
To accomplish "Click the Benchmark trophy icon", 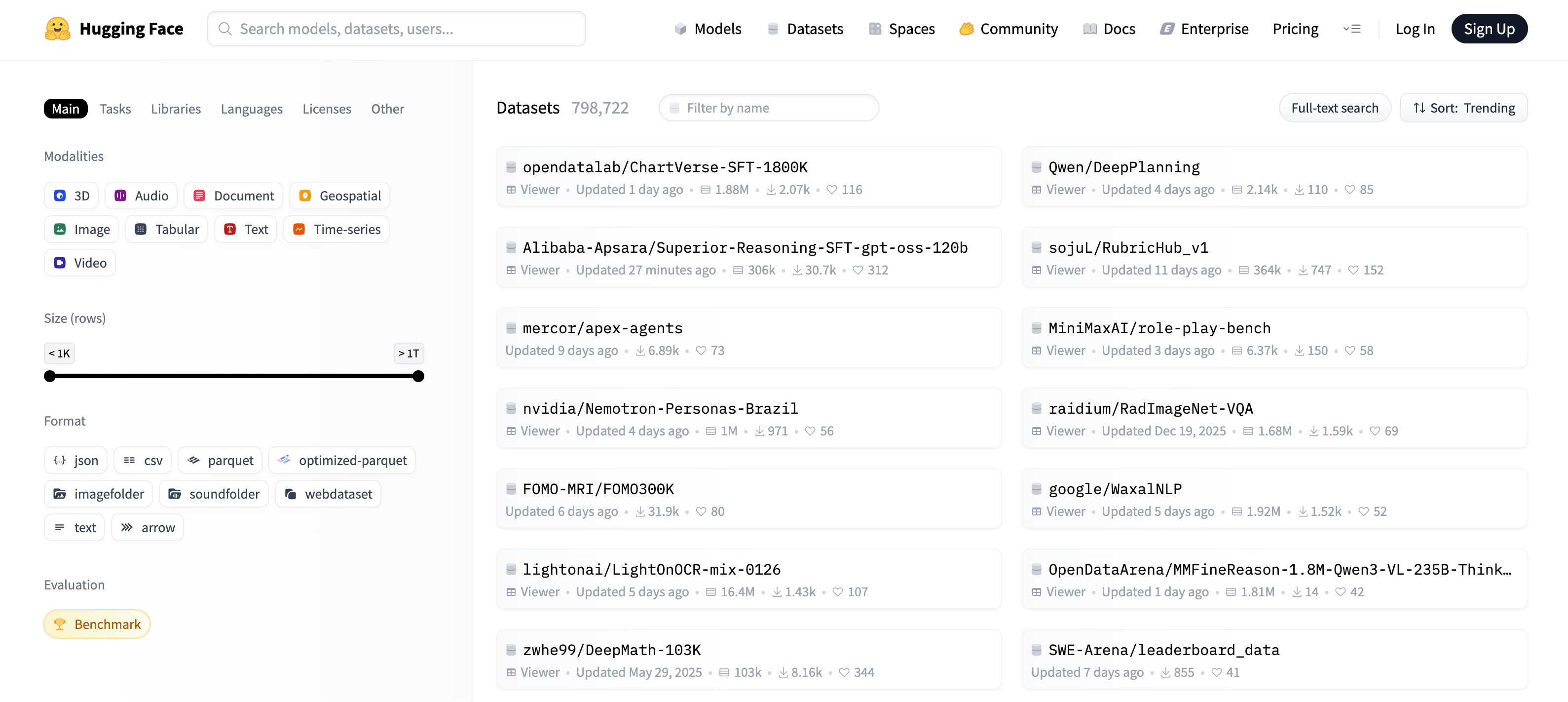I will click(x=60, y=624).
